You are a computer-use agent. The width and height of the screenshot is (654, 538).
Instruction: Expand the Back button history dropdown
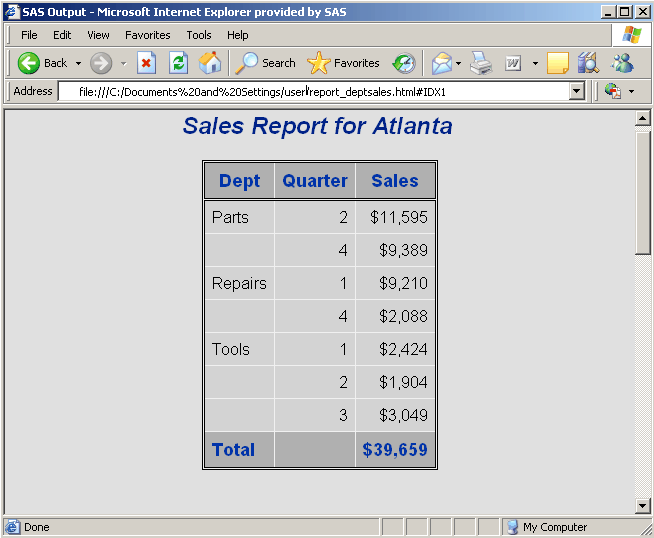[78, 63]
